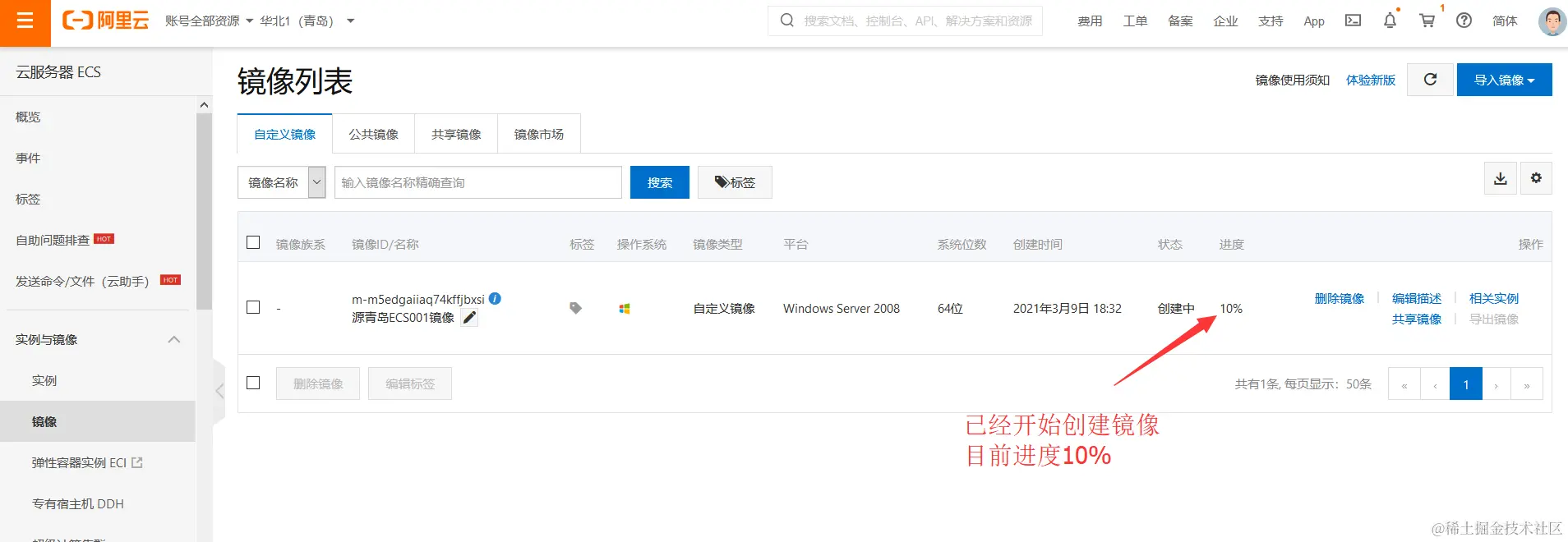Click the download export icon
This screenshot has height=542, width=1568.
coord(1501,178)
